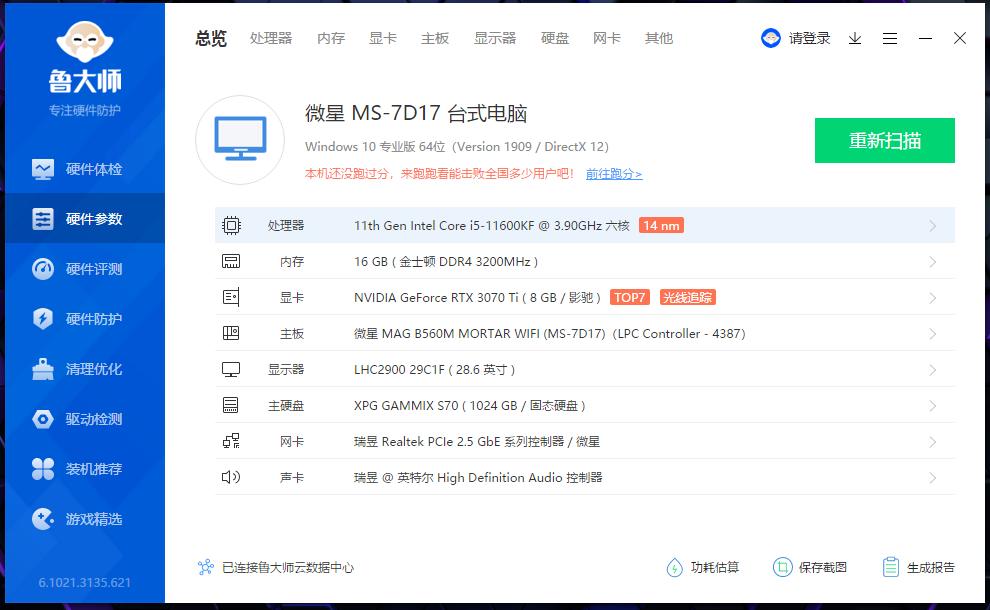Open 硬件防护 from the sidebar

[83, 319]
